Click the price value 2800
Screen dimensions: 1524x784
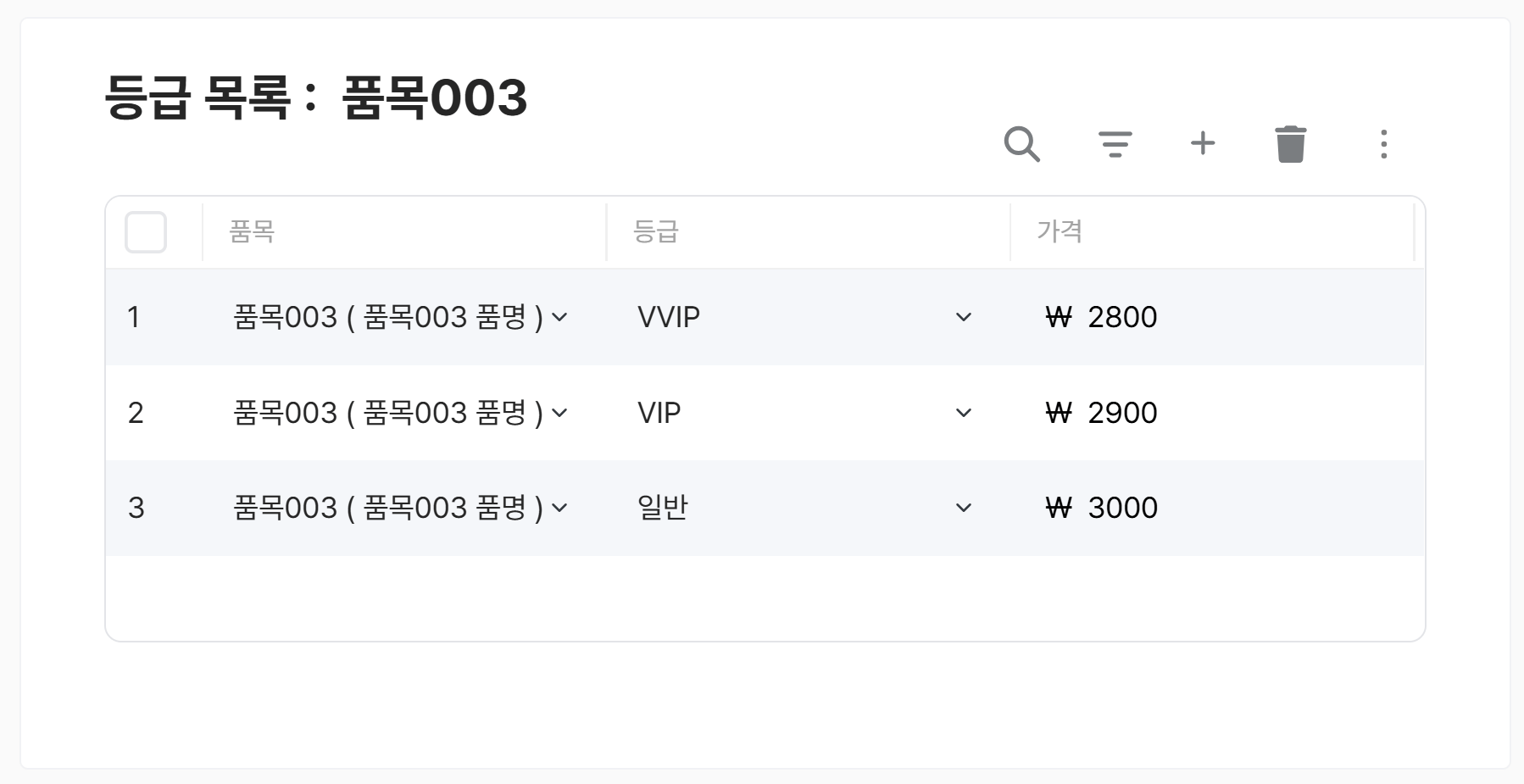(1121, 317)
